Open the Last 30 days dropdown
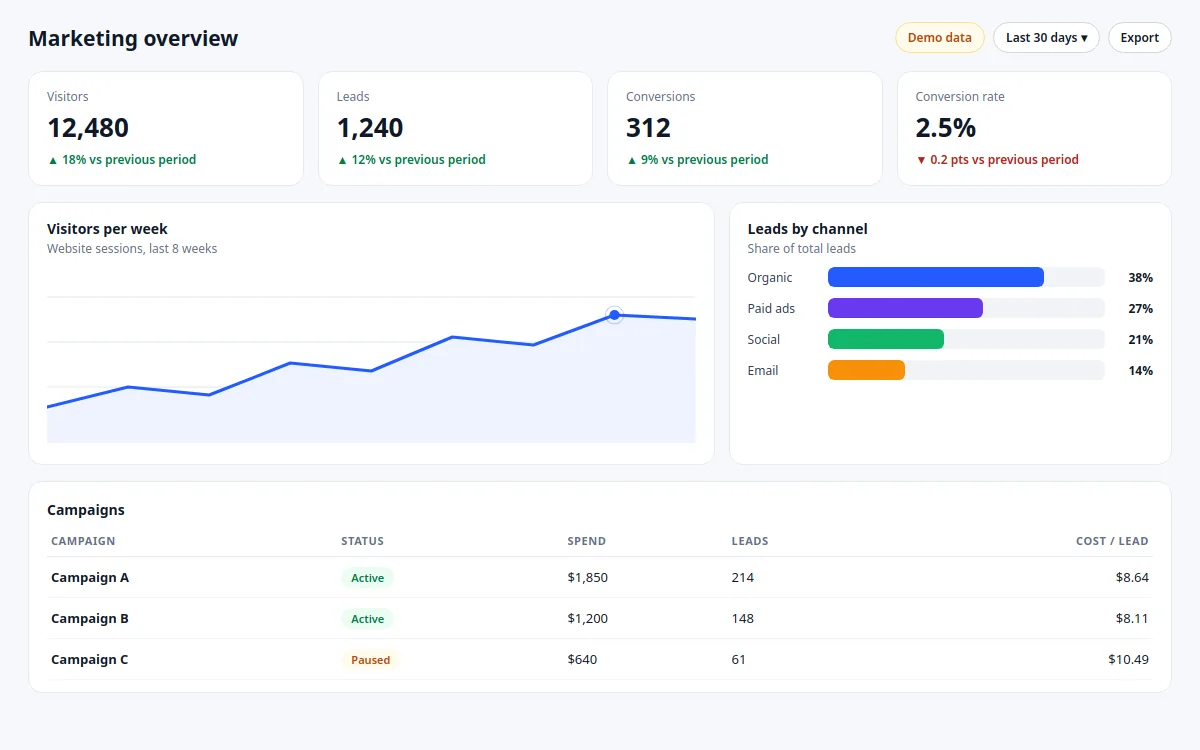This screenshot has width=1200, height=750. coord(1046,38)
